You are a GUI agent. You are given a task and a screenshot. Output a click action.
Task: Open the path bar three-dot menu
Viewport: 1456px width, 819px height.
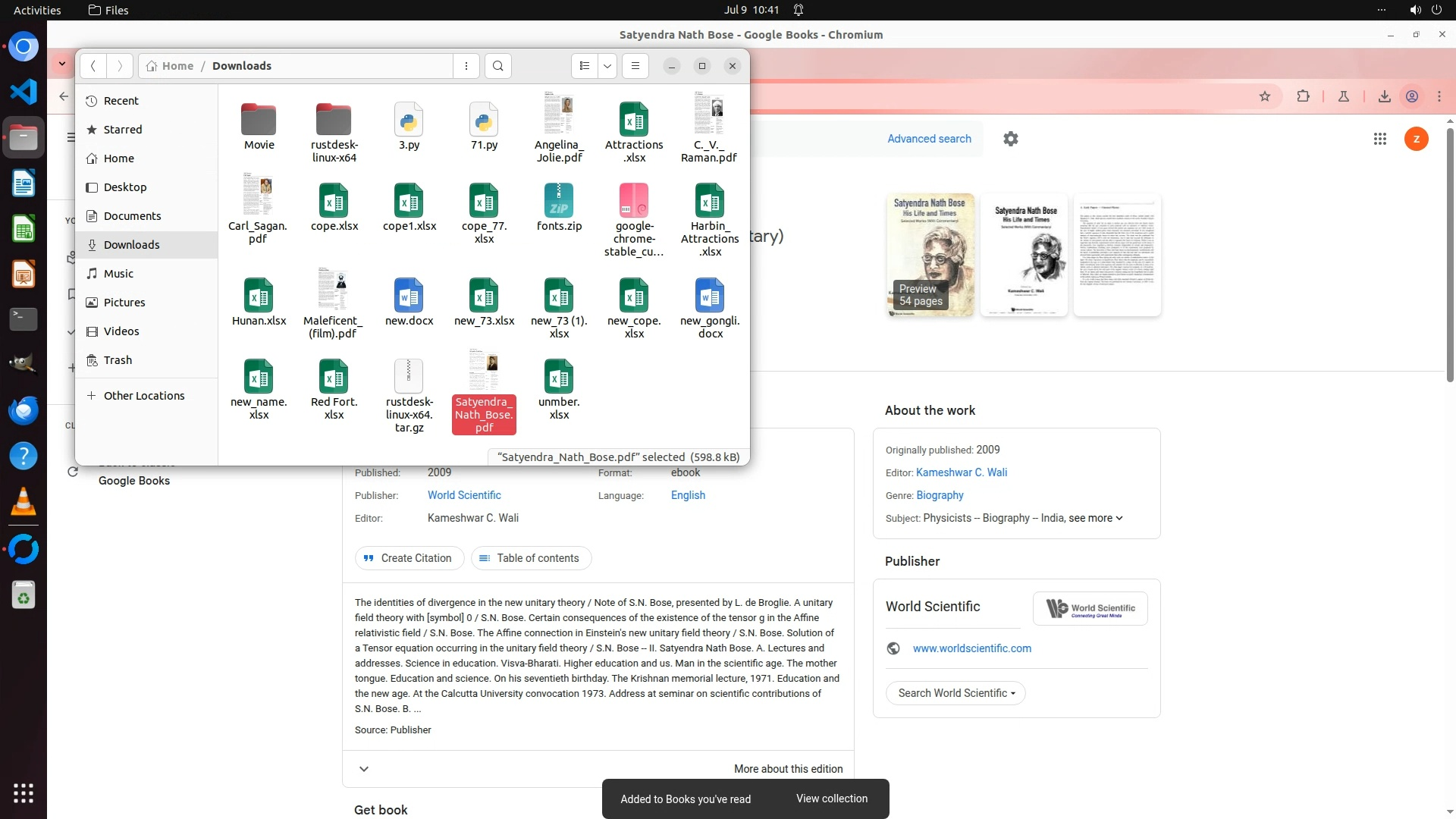(466, 66)
